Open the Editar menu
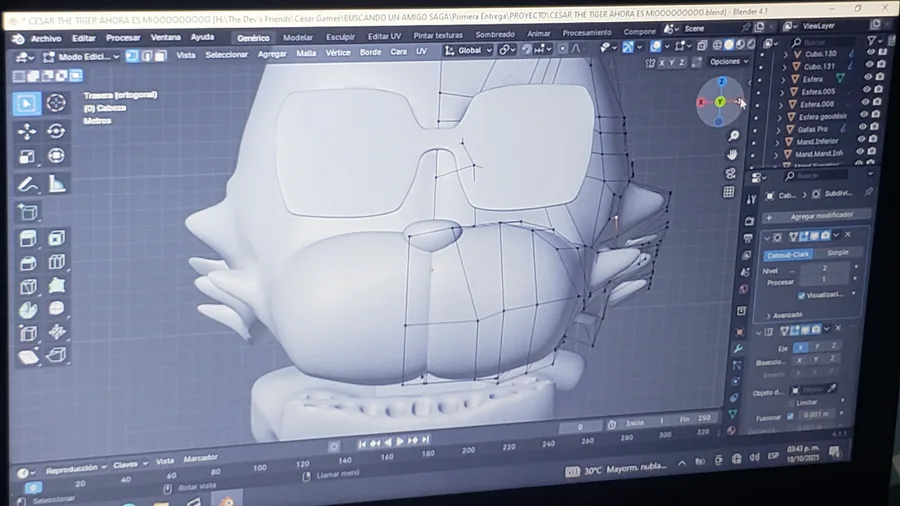 click(x=84, y=38)
